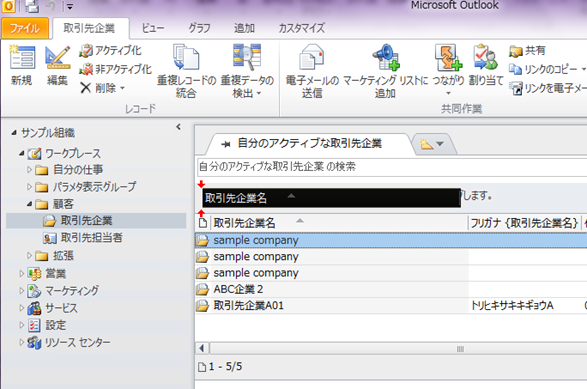Open the quick access toolbar customize dropdown
The width and height of the screenshot is (587, 389).
[70, 6]
